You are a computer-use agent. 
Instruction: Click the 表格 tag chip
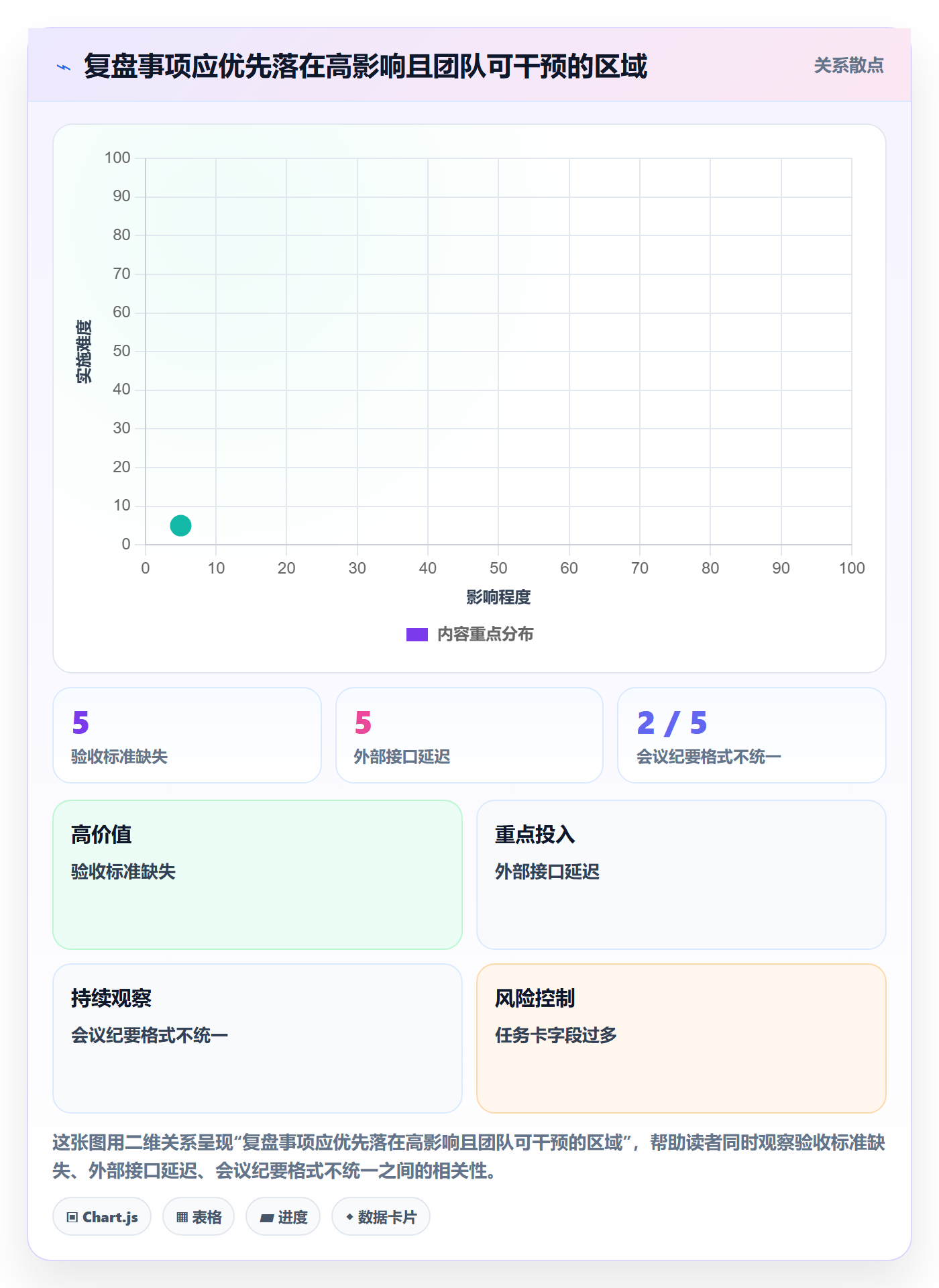pos(199,1217)
